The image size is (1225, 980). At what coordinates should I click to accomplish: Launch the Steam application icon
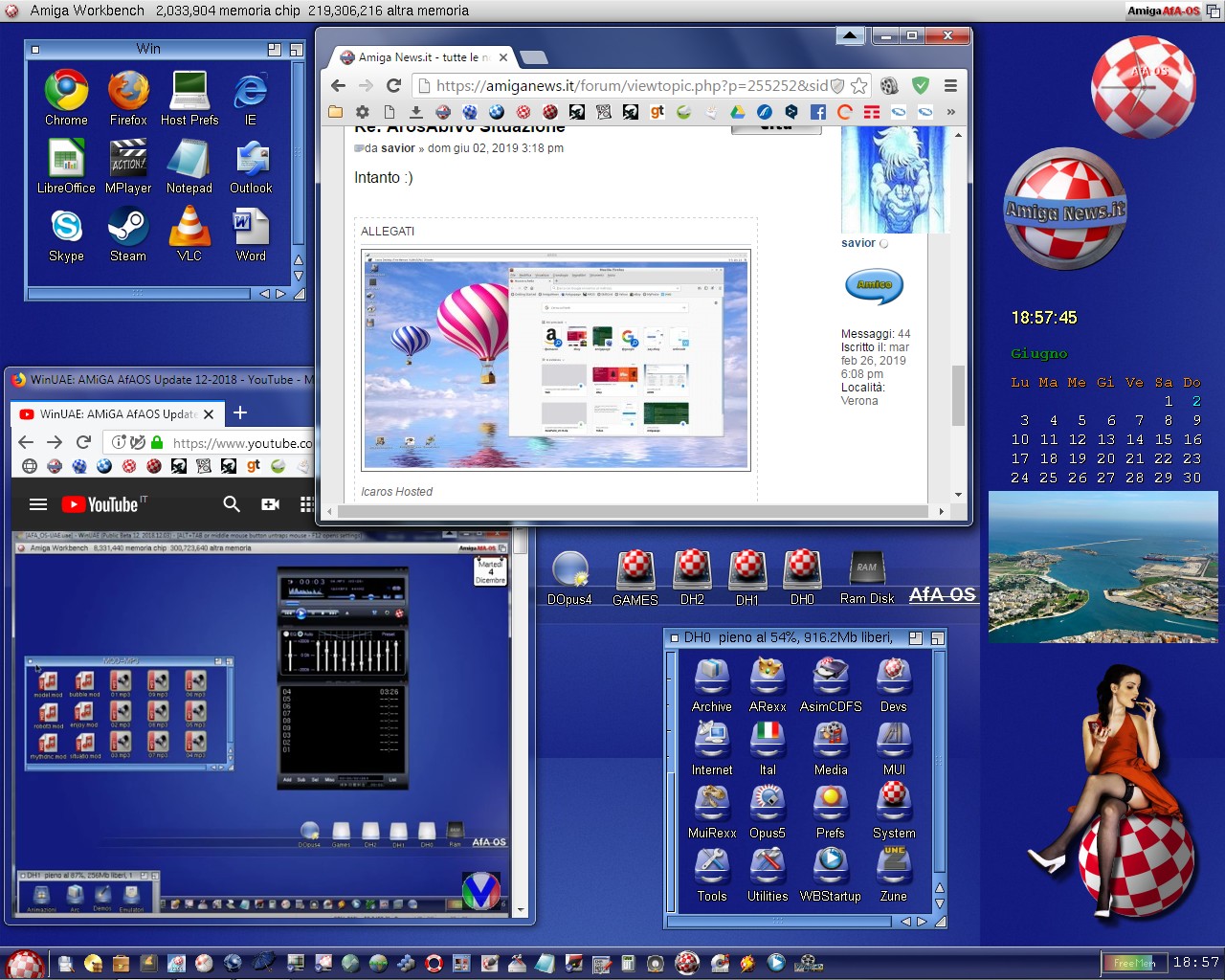128,228
